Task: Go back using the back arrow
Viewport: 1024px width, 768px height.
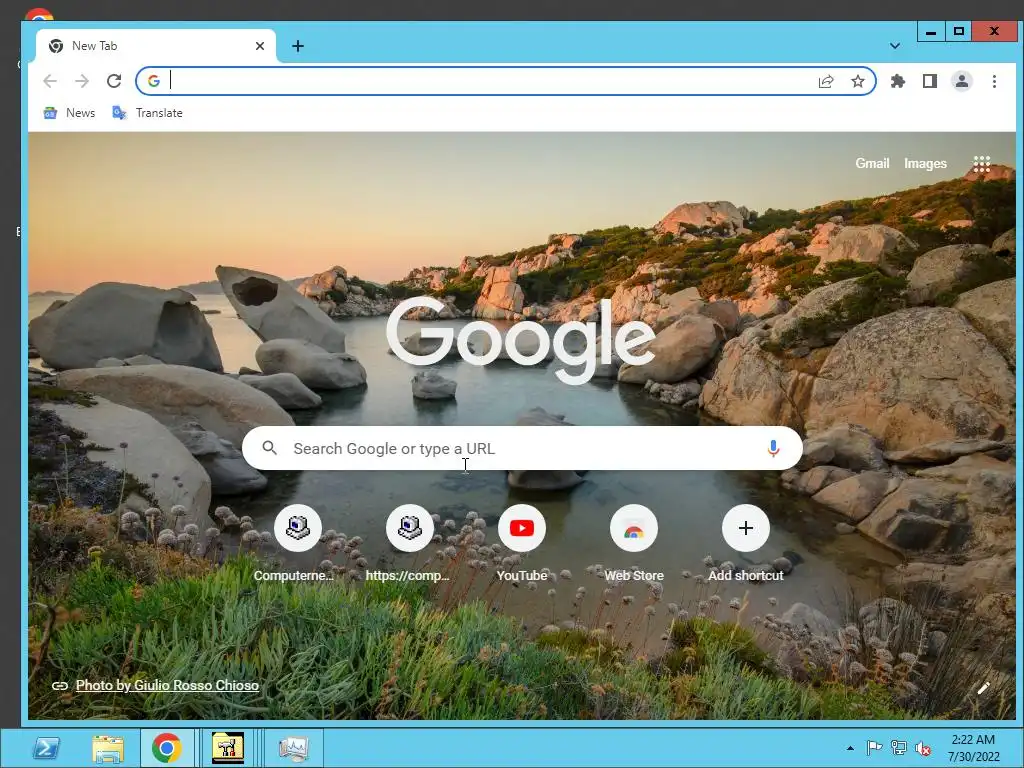Action: 50,81
